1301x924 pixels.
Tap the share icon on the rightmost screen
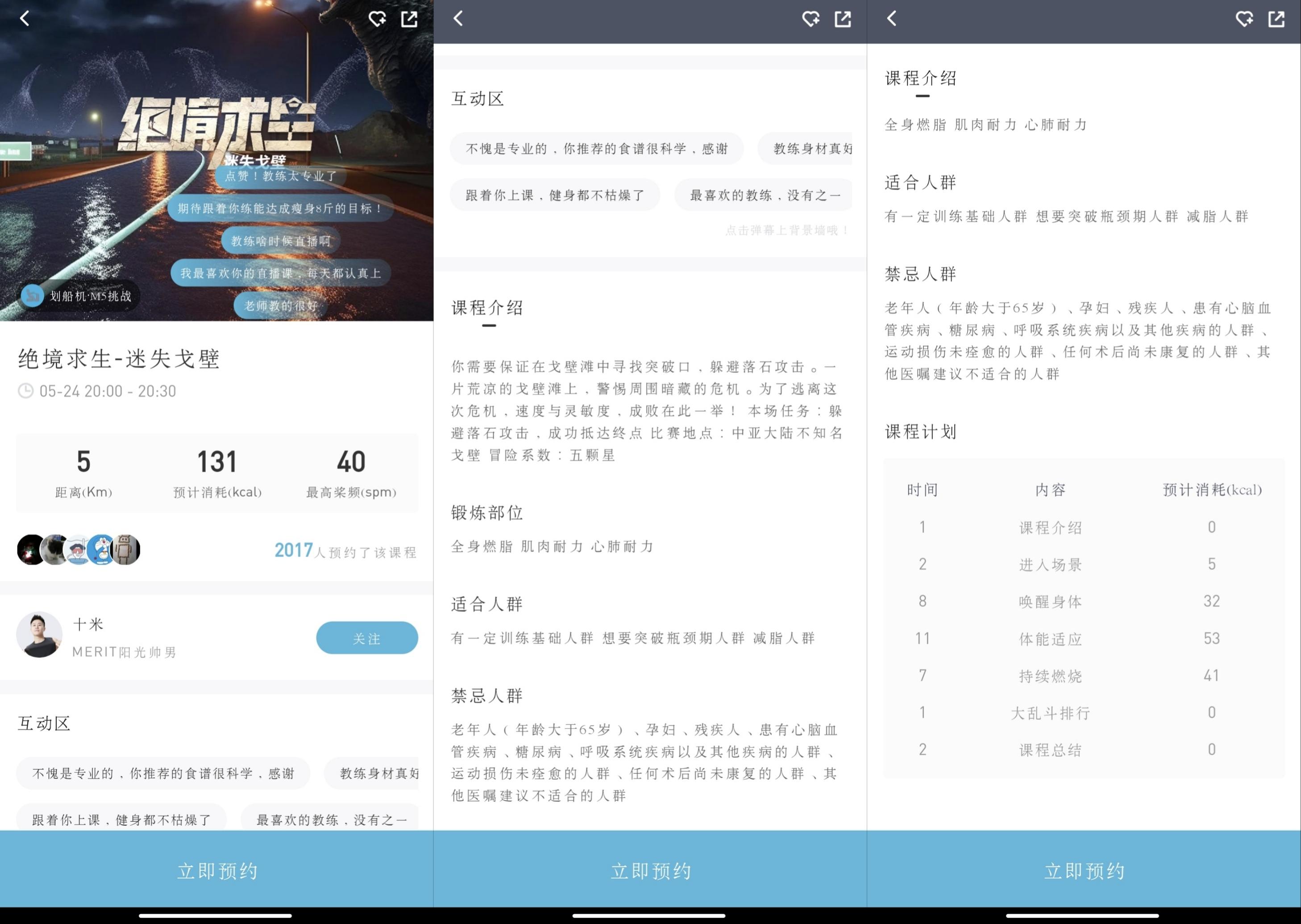1276,19
